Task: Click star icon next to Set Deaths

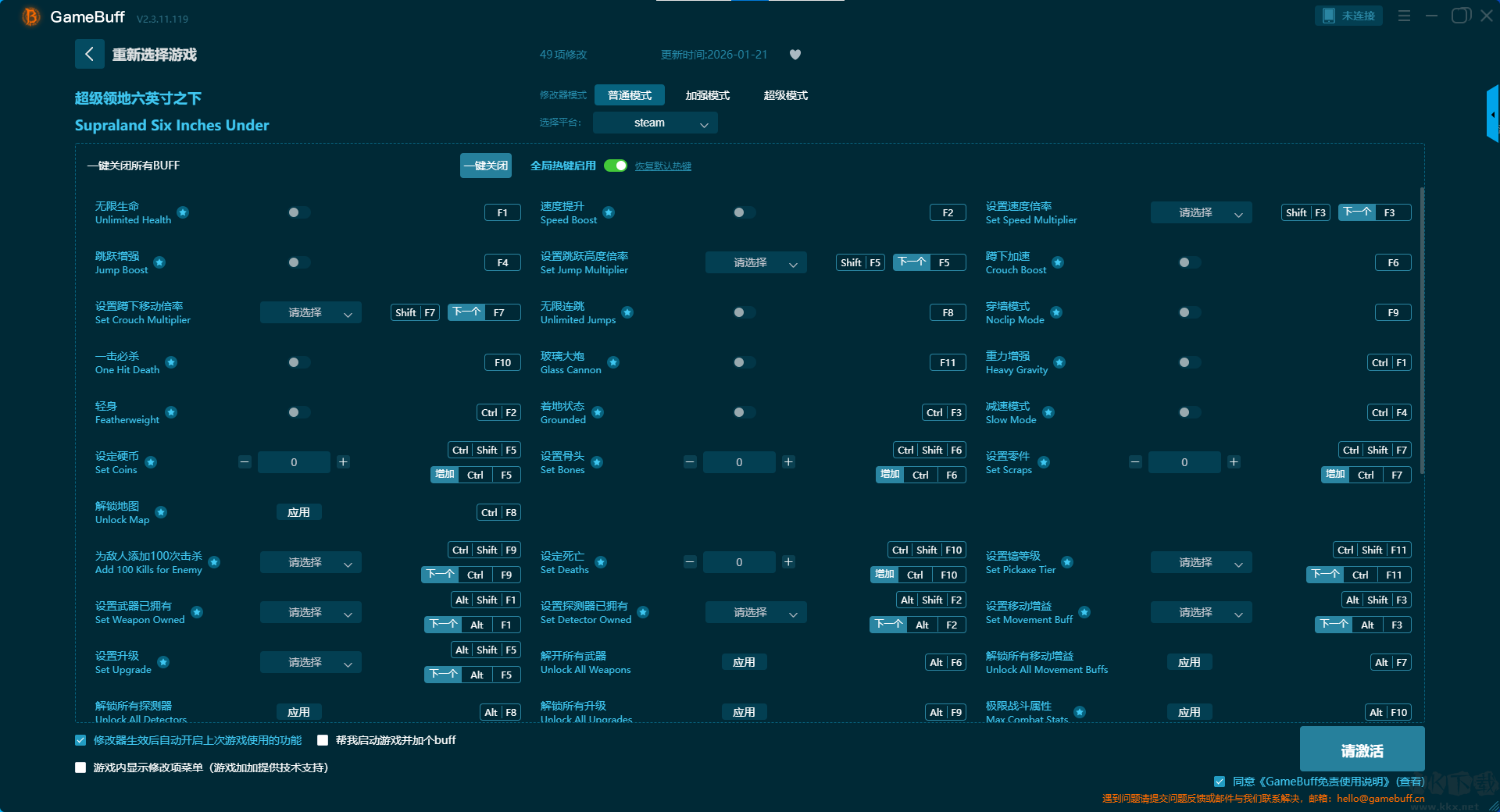Action: coord(601,562)
